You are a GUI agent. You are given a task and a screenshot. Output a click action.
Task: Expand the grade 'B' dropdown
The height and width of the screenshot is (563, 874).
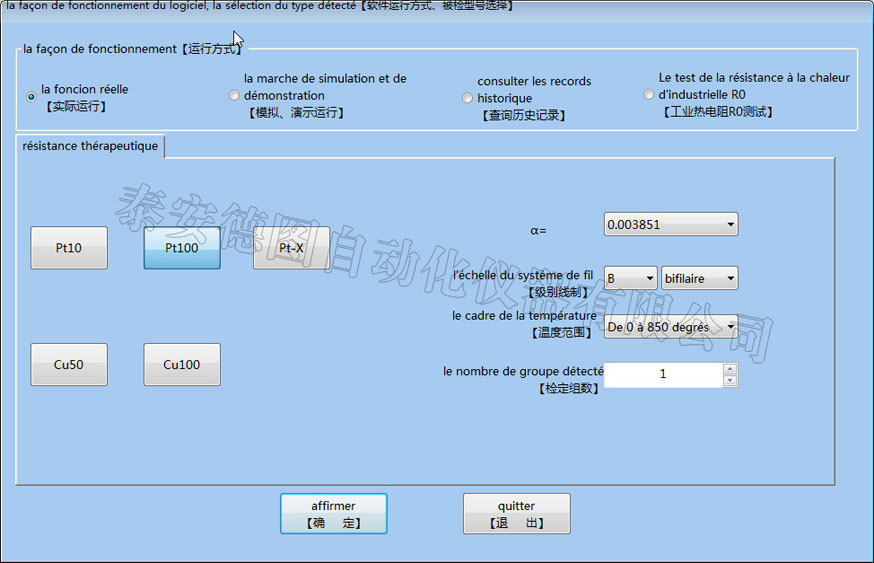pos(630,277)
